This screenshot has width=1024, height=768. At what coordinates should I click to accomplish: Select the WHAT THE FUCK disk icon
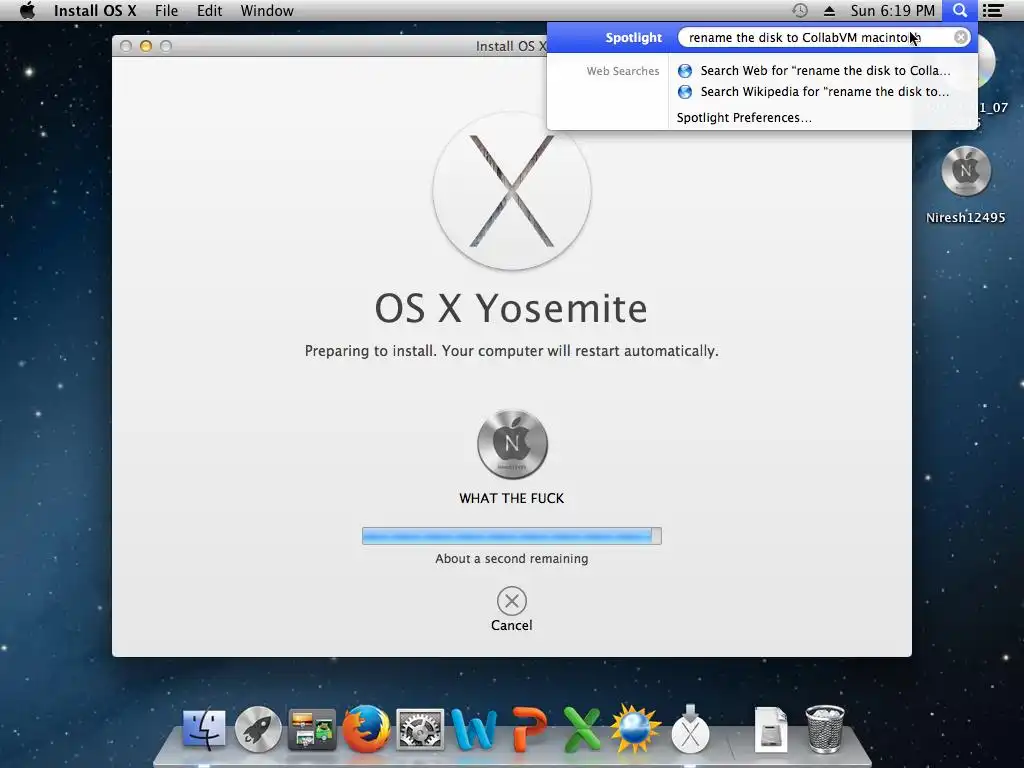click(x=512, y=445)
